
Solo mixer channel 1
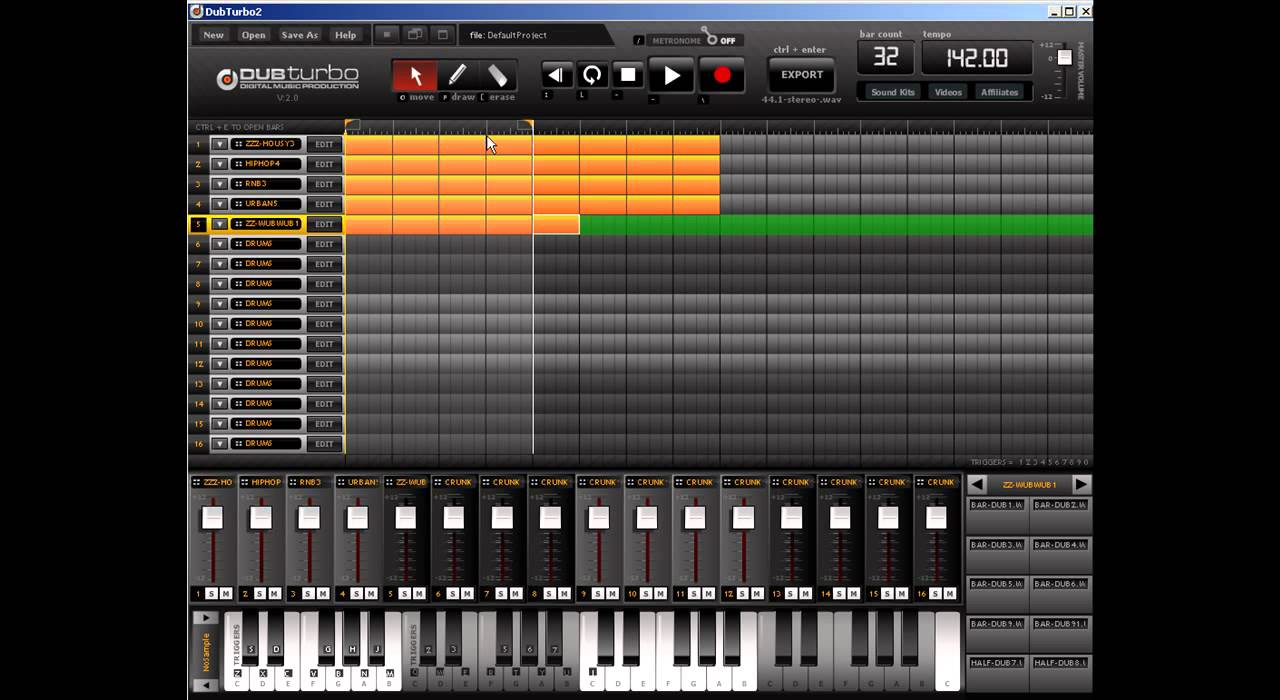[212, 594]
